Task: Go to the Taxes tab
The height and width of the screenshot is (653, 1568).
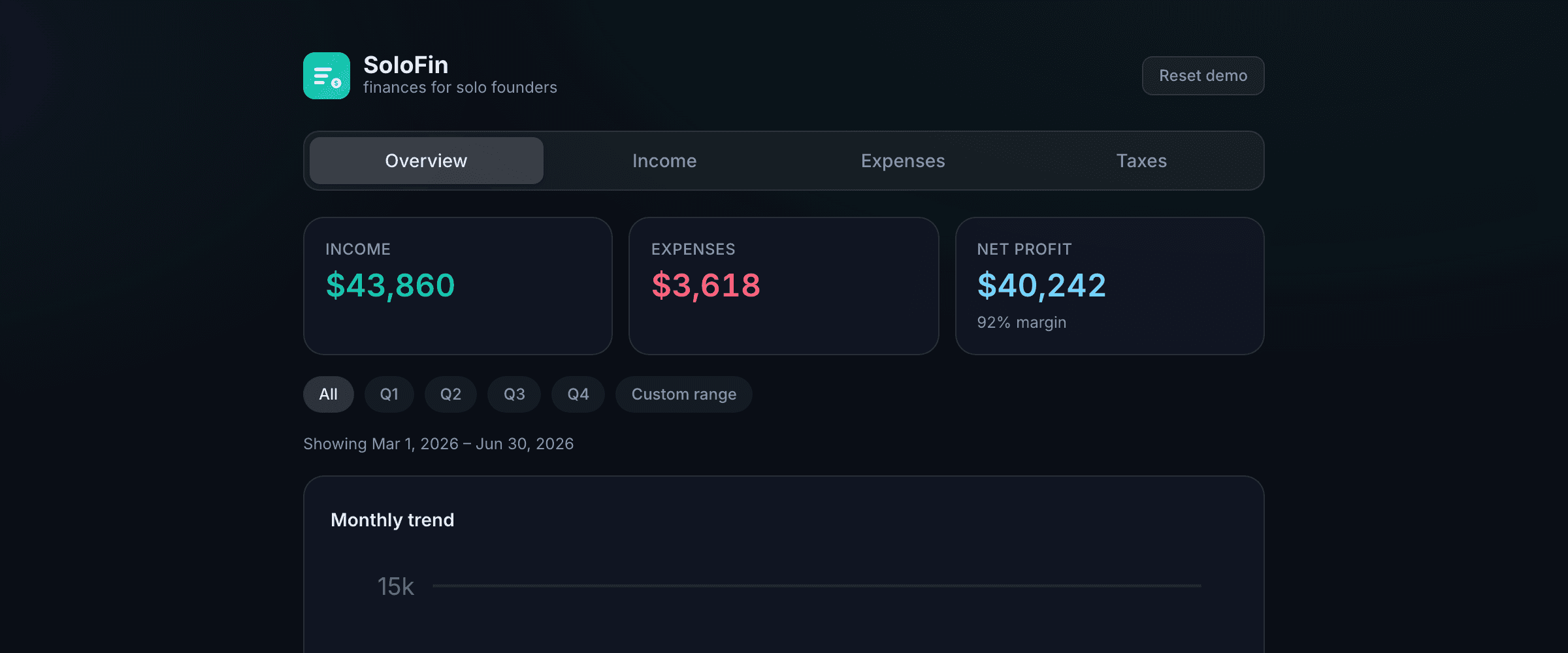Action: click(x=1141, y=161)
